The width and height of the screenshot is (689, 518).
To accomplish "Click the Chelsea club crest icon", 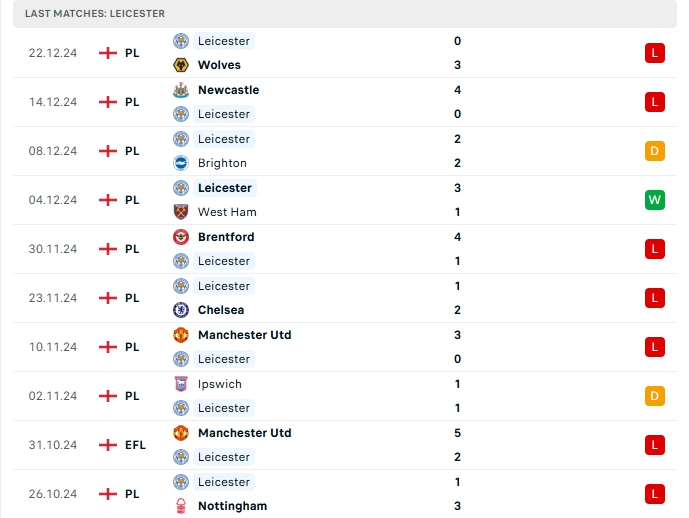I will point(181,310).
